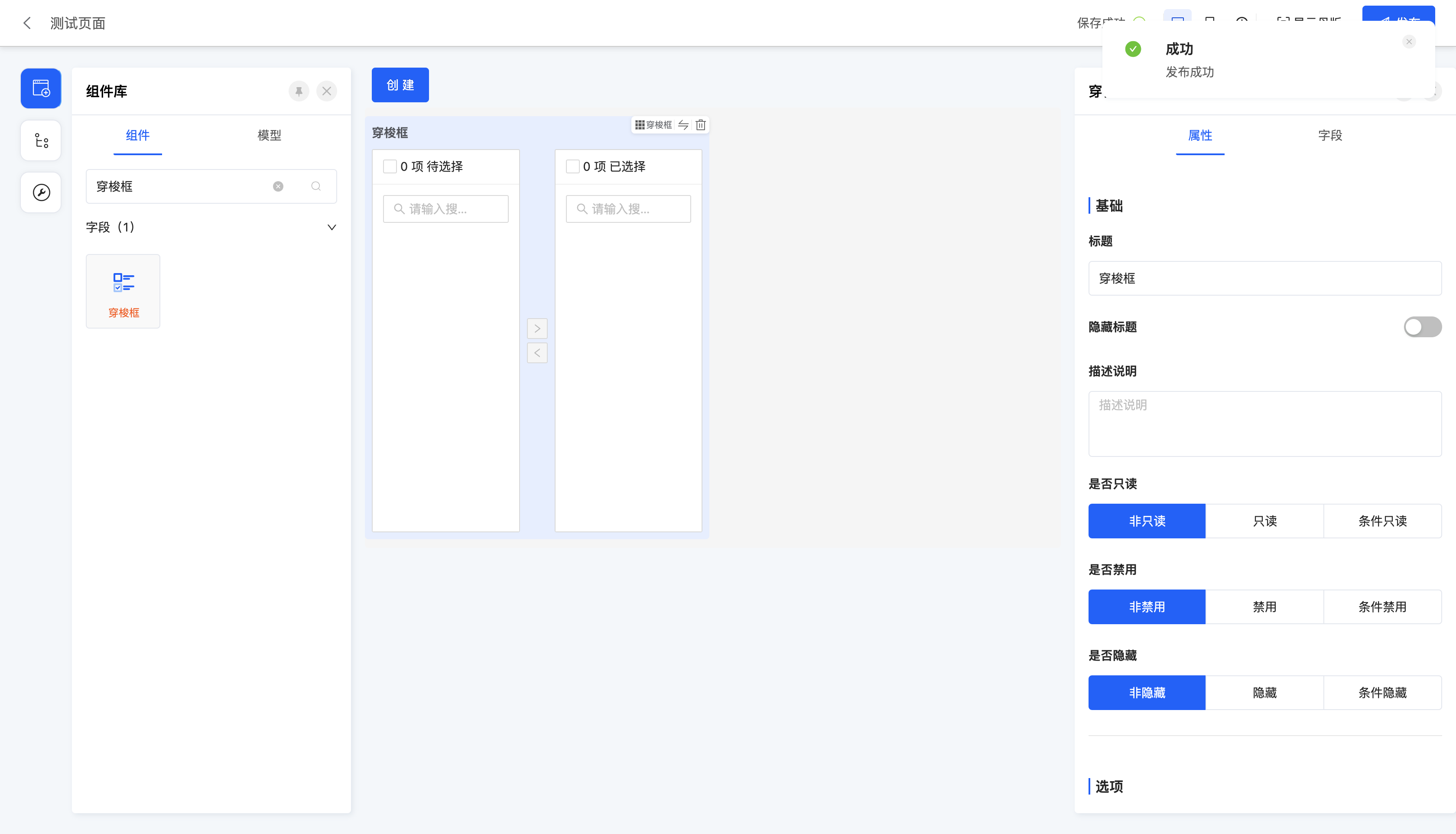Click the move-left arrow in transfer box
The height and width of the screenshot is (834, 1456).
(537, 353)
